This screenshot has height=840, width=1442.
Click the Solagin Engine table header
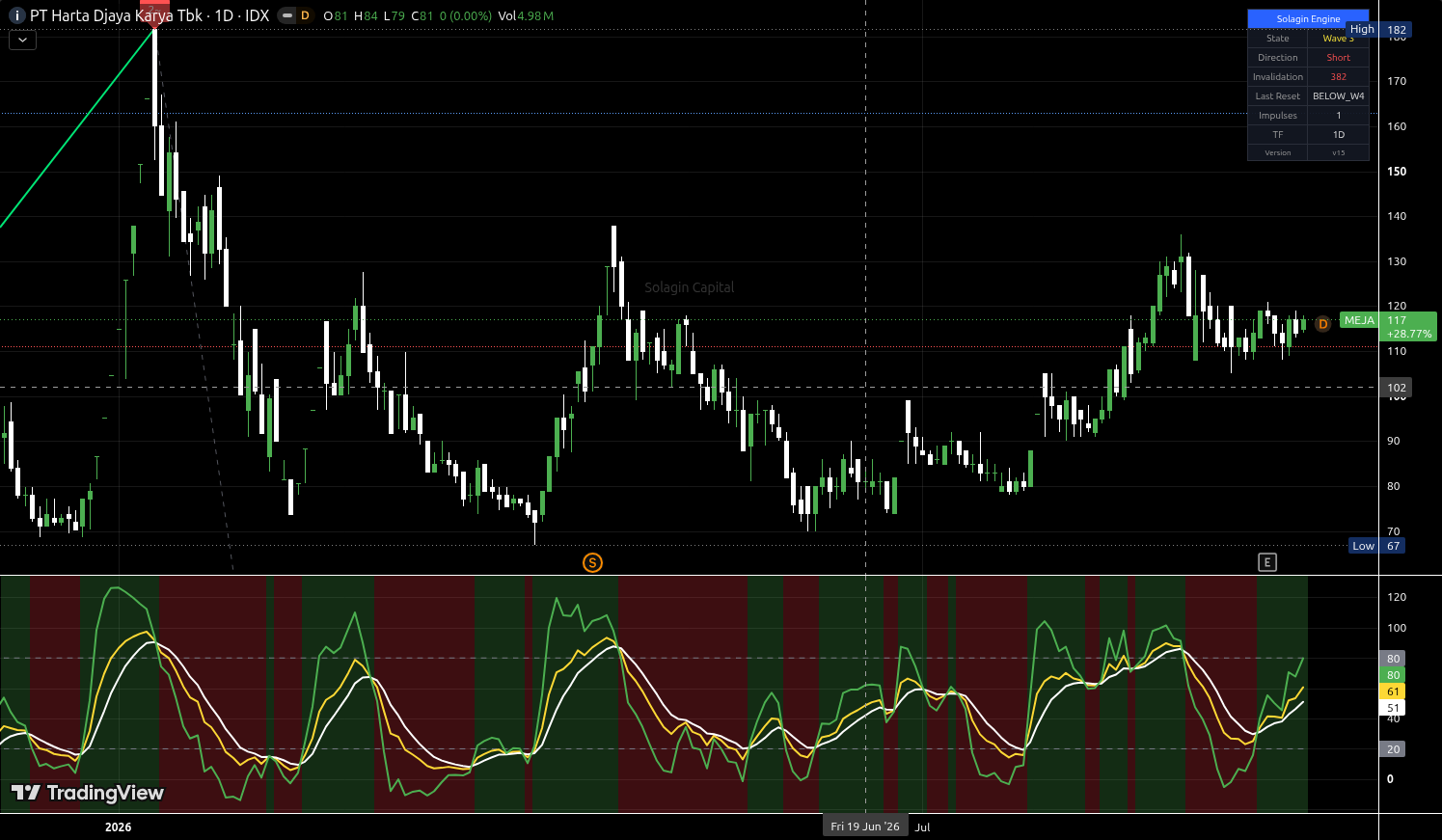1308,19
